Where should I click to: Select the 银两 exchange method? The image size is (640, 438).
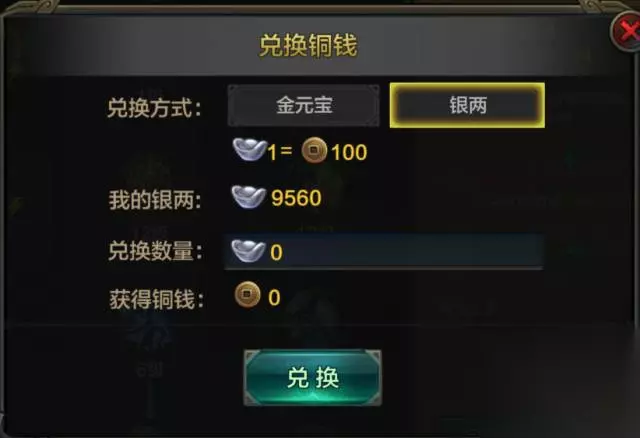click(467, 105)
